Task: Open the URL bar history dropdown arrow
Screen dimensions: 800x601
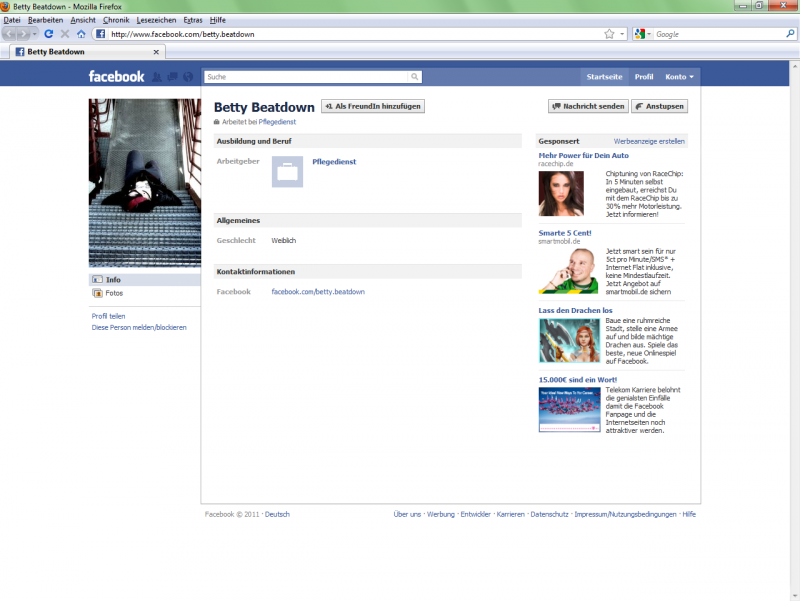Action: click(622, 34)
